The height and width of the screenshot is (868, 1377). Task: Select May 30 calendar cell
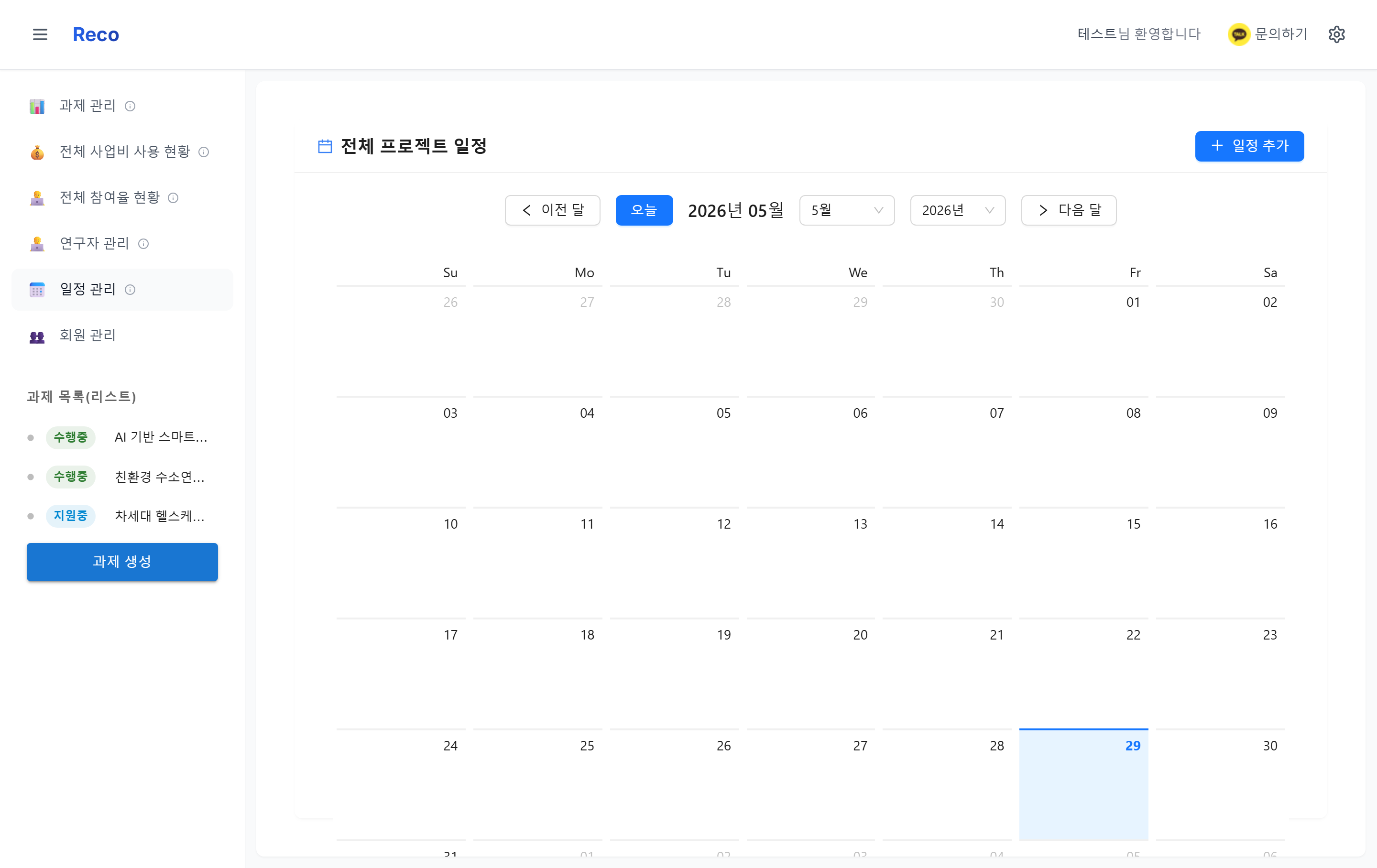coord(1220,784)
